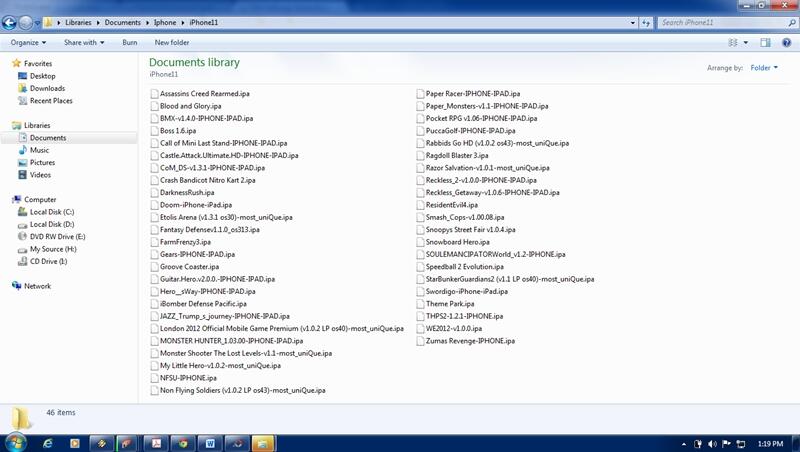
Task: Show the preview pane
Action: pos(765,43)
